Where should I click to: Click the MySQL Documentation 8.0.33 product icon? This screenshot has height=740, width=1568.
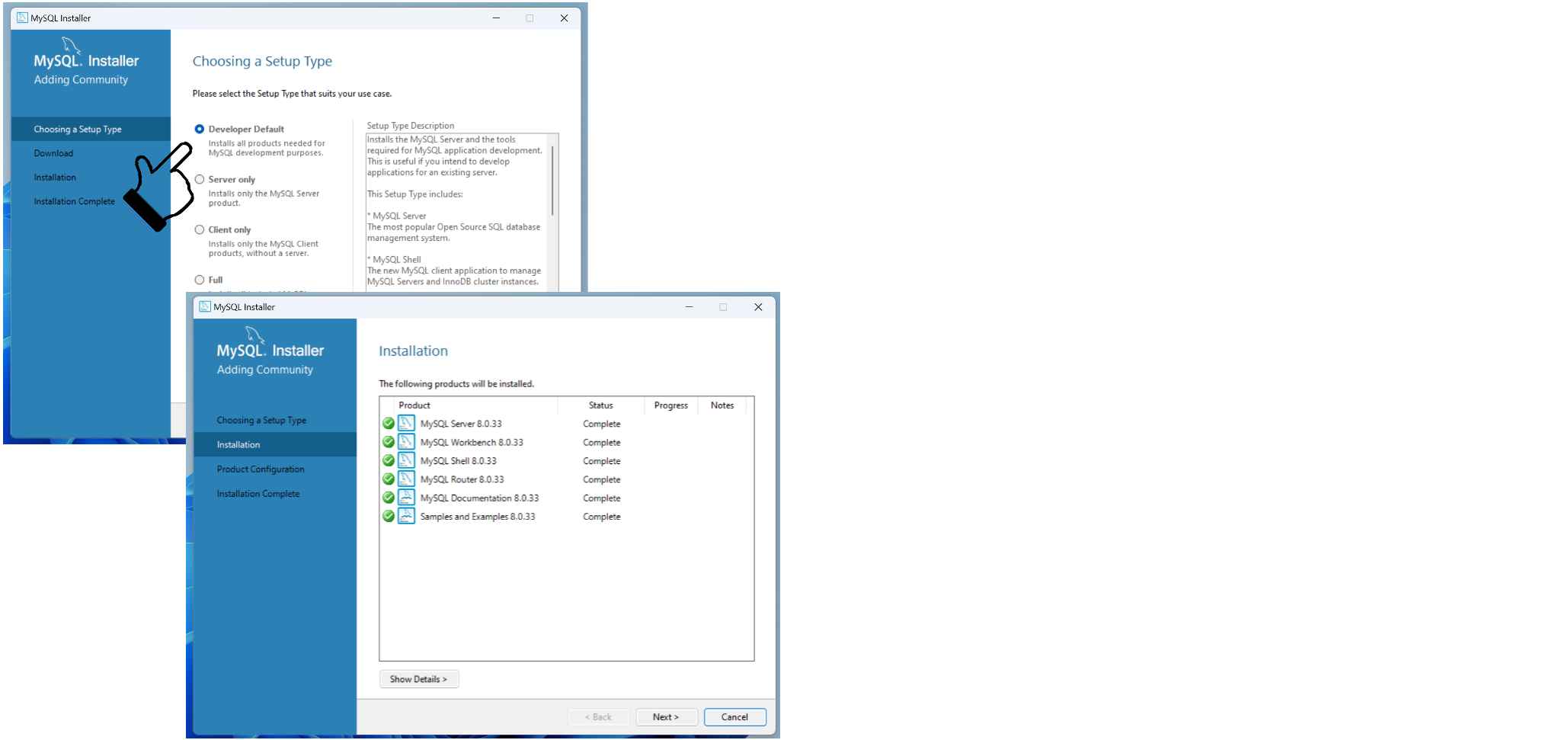(406, 498)
